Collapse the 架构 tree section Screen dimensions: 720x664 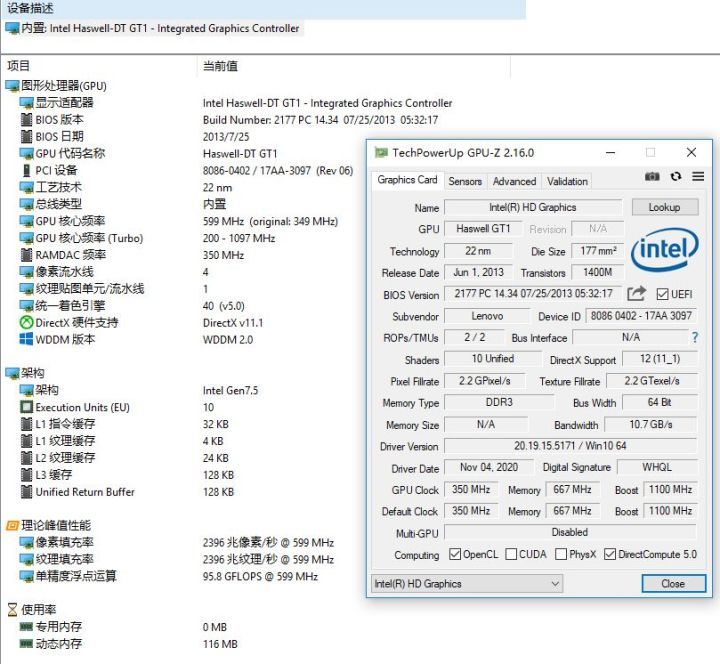(12, 373)
